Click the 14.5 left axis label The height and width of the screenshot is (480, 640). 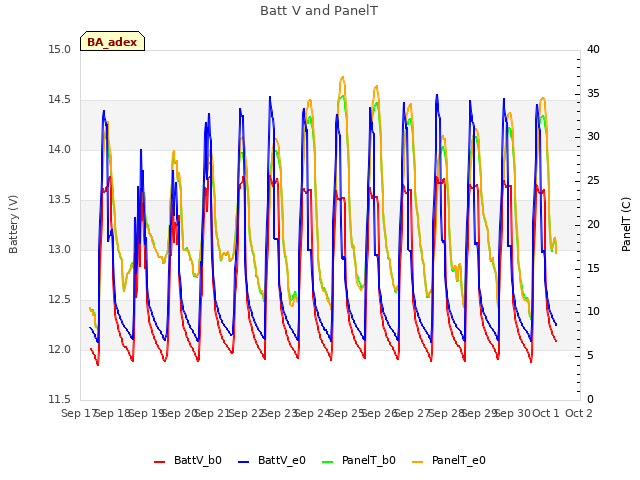point(60,100)
